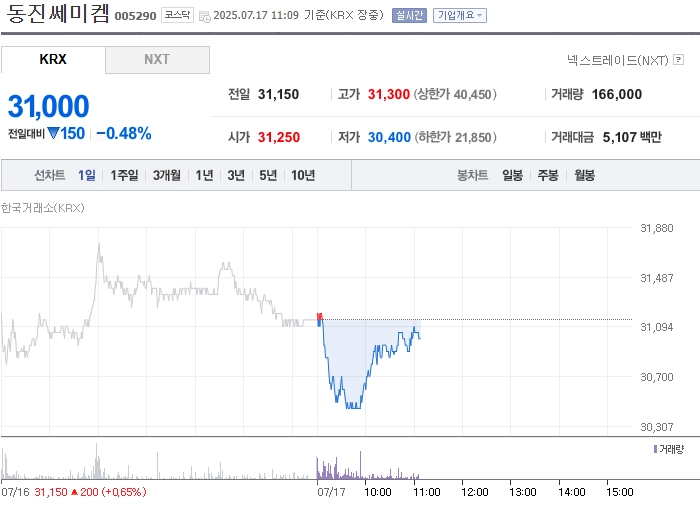This screenshot has width=700, height=505.
Task: Click the 시가 value 31,250
Action: pos(279,137)
